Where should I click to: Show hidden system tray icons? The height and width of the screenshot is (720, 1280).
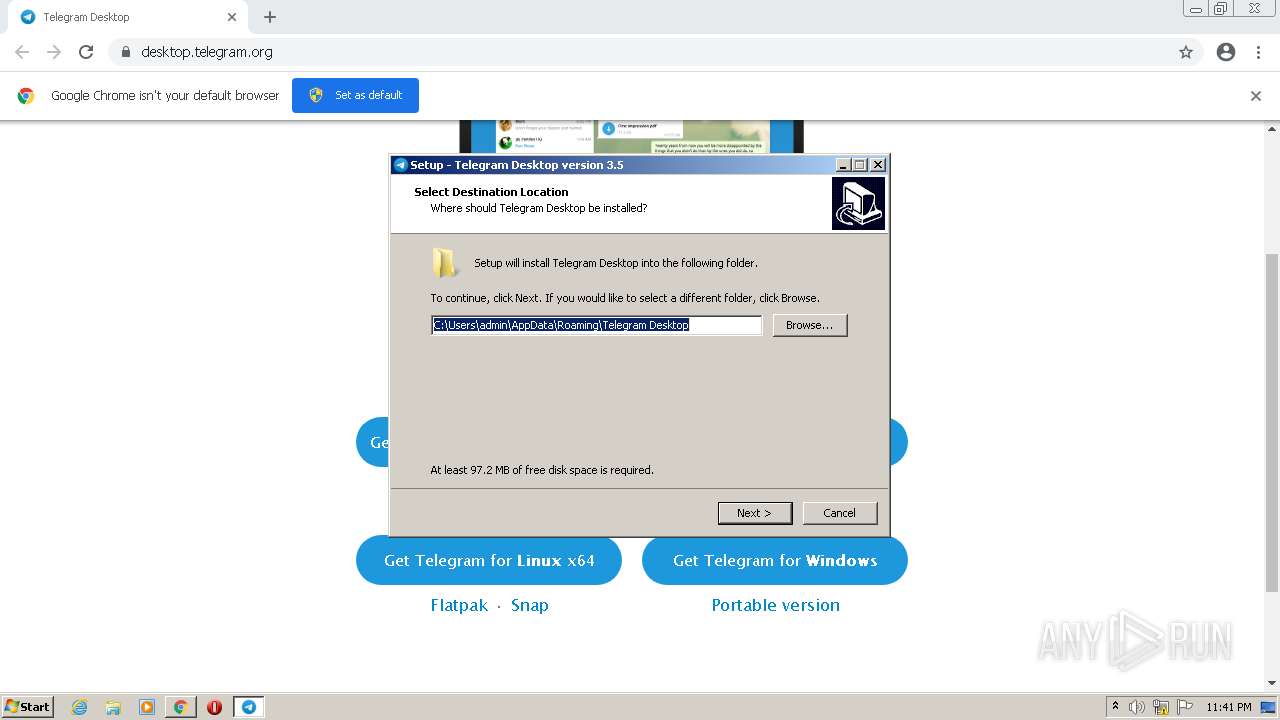coord(1115,707)
